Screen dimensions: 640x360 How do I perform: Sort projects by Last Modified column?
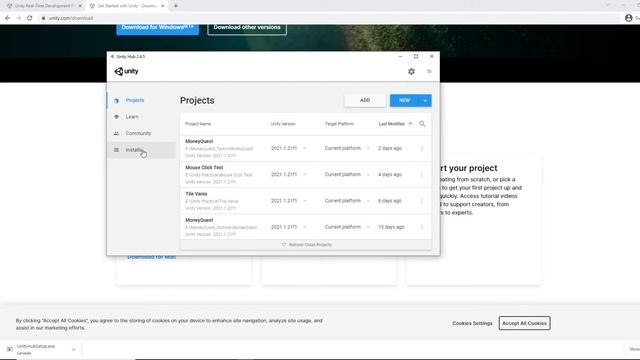tap(395, 124)
